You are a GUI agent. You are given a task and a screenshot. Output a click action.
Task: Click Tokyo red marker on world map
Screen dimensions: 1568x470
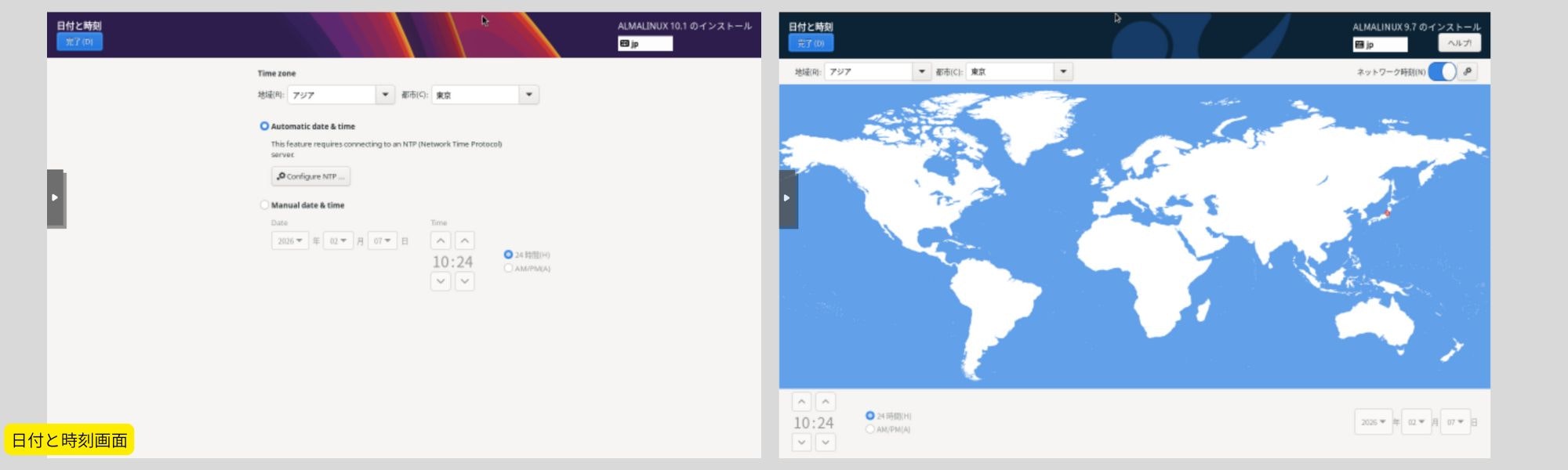(1387, 213)
